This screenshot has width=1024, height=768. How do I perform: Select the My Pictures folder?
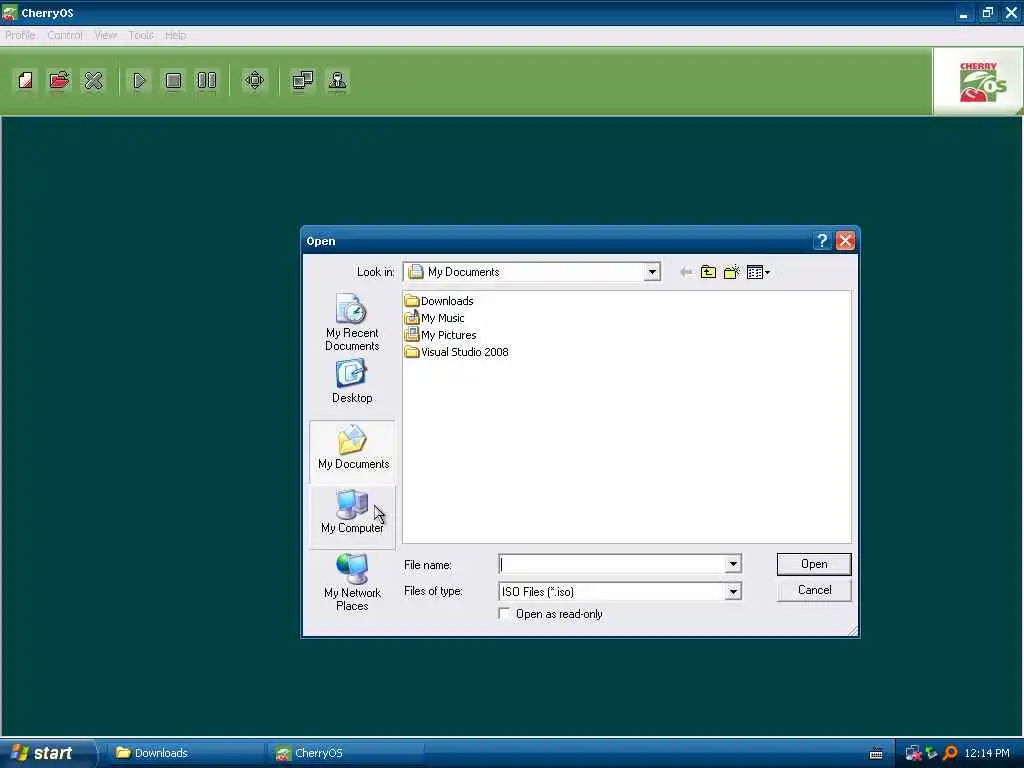click(440, 335)
